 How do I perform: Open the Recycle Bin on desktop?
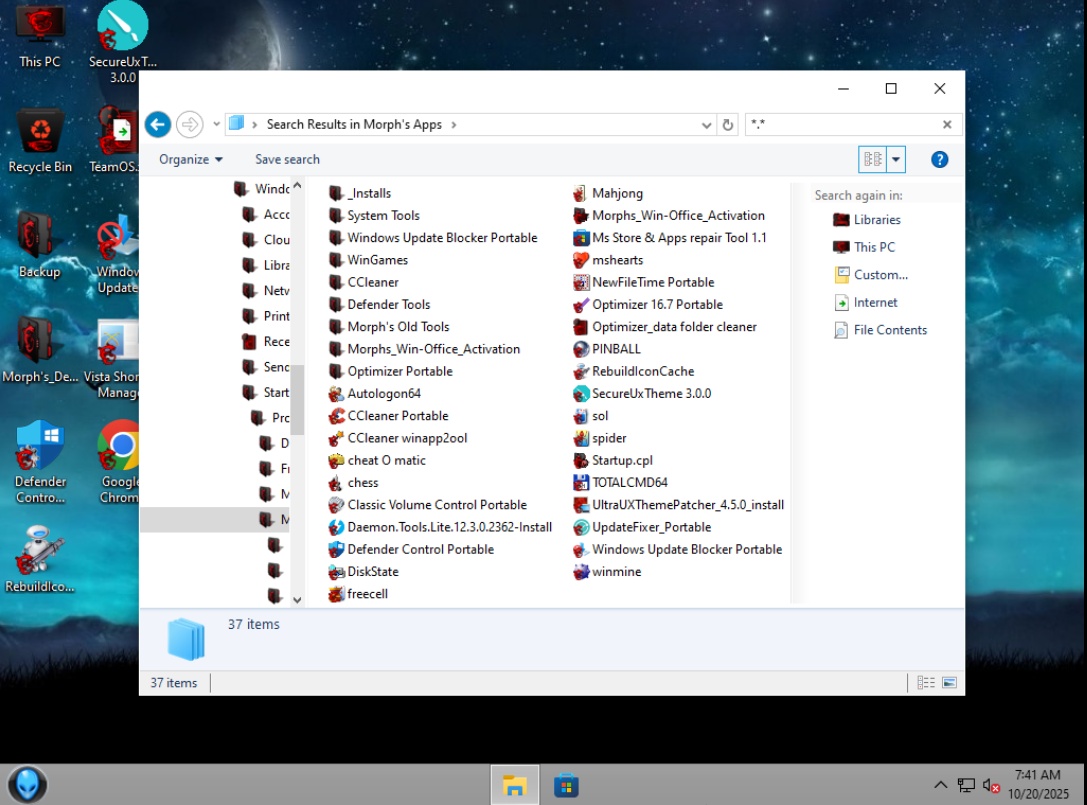(40, 140)
